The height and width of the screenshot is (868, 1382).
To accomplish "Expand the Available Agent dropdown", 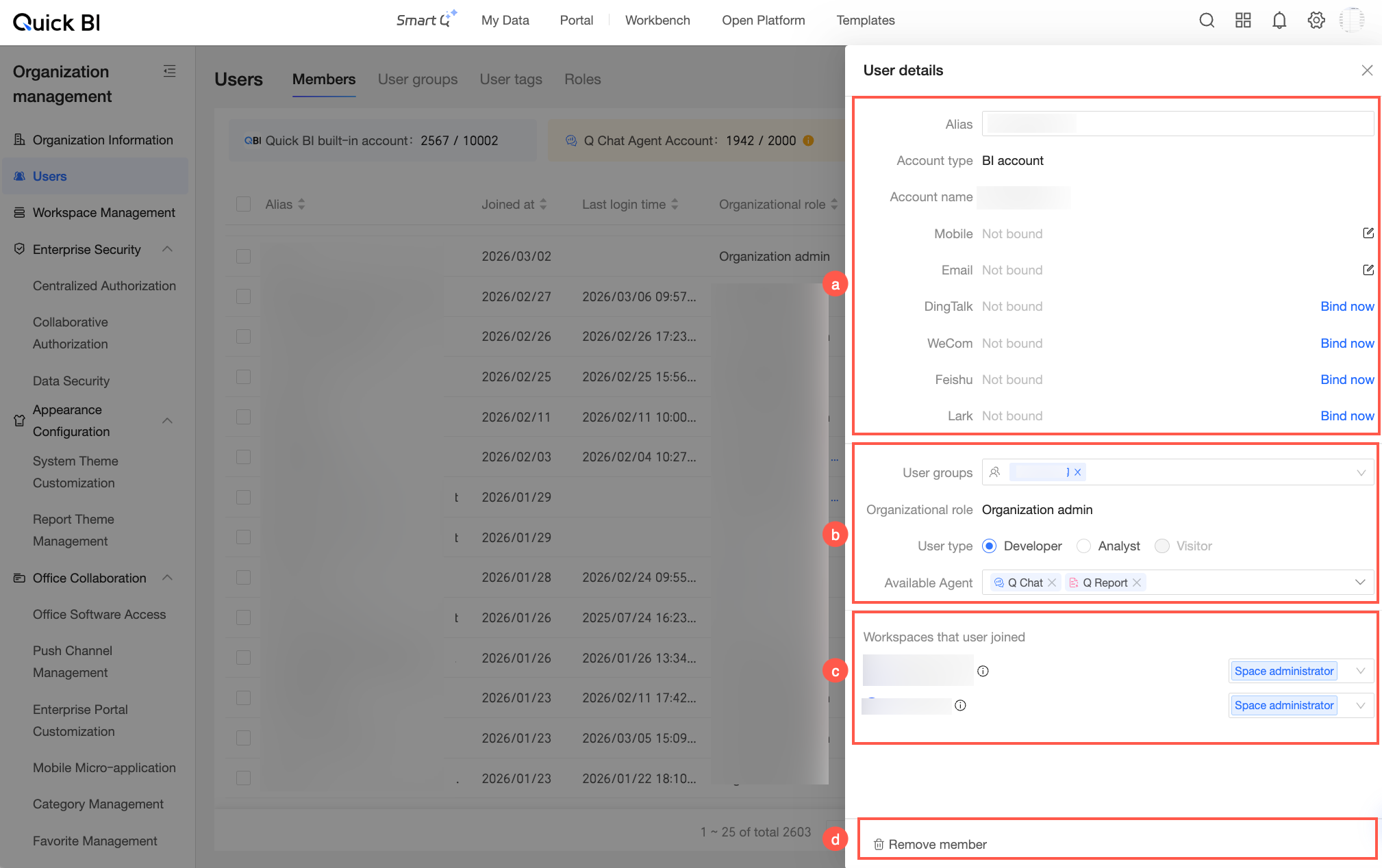I will (x=1360, y=583).
